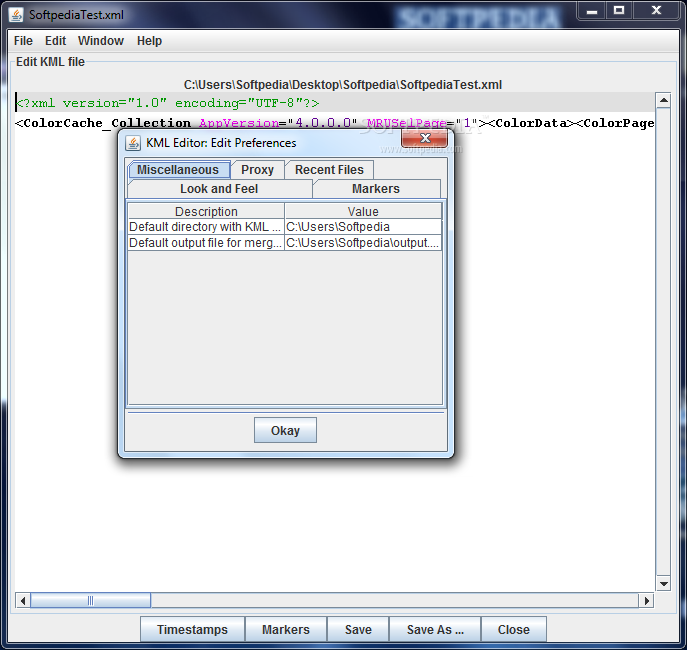This screenshot has width=687, height=650.
Task: Maximize the SoftpediaTest.xml window
Action: pos(619,11)
